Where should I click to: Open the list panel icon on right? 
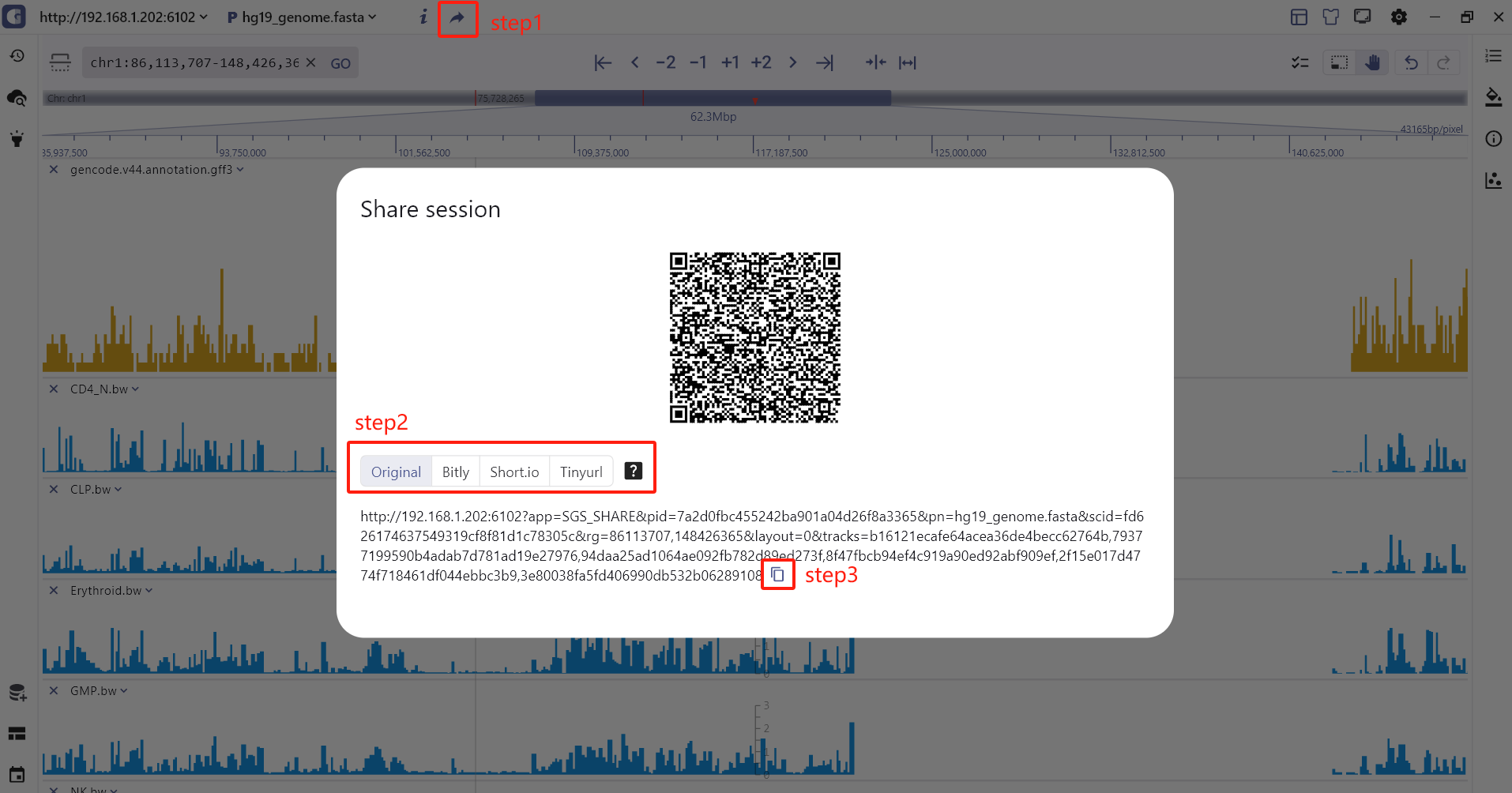coord(1493,56)
